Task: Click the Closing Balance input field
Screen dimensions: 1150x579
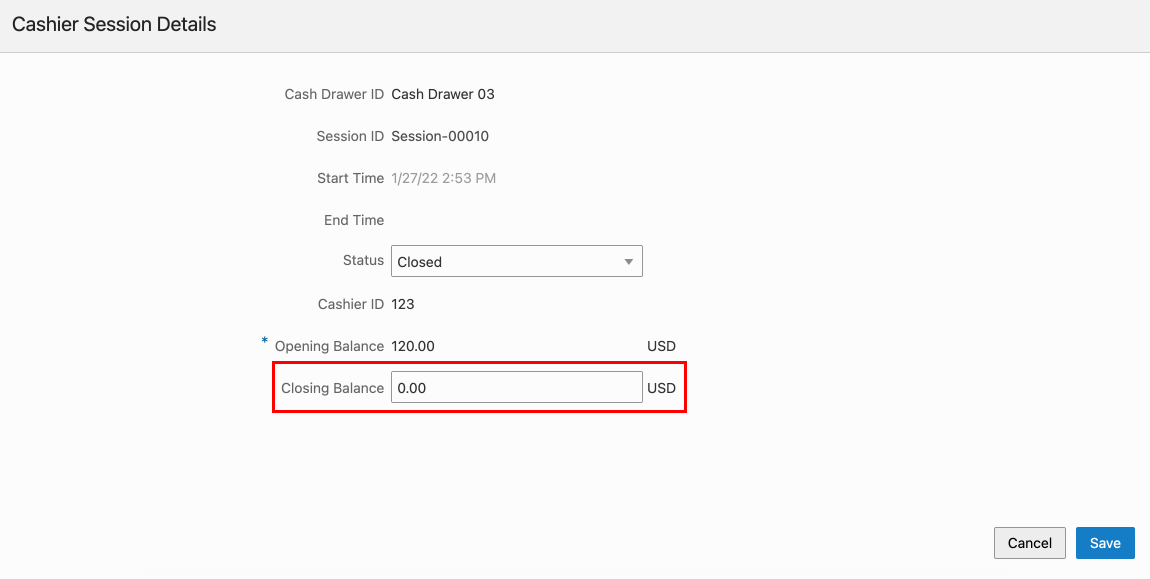Action: (x=516, y=388)
